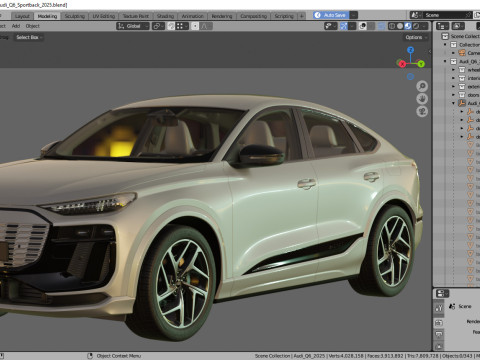Open the View Layer properties tab

tap(439, 346)
